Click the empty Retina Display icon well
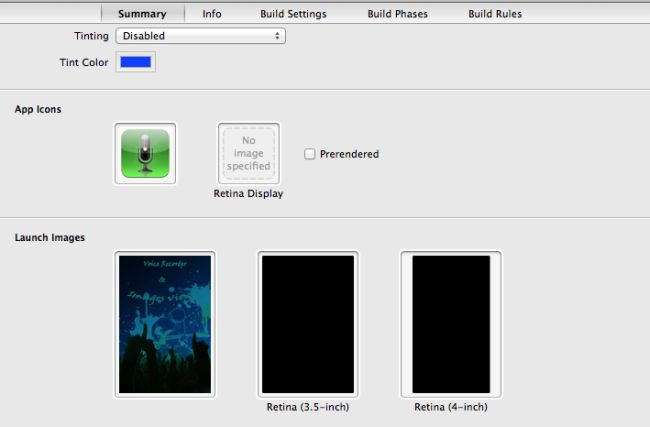 coord(249,153)
